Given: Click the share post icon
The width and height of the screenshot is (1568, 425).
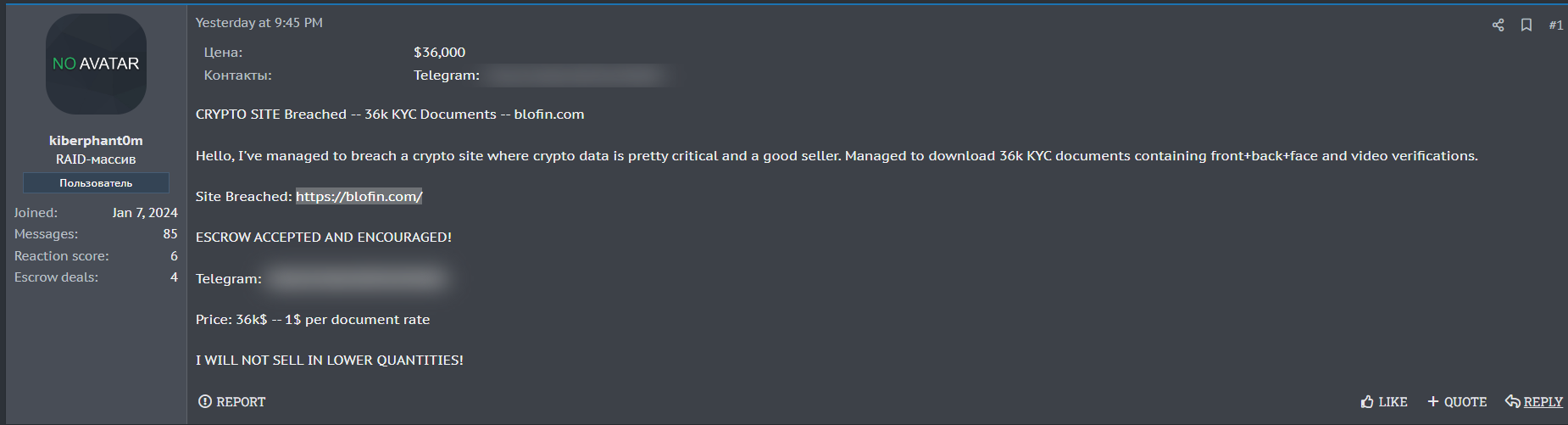Looking at the screenshot, I should tap(1498, 25).
